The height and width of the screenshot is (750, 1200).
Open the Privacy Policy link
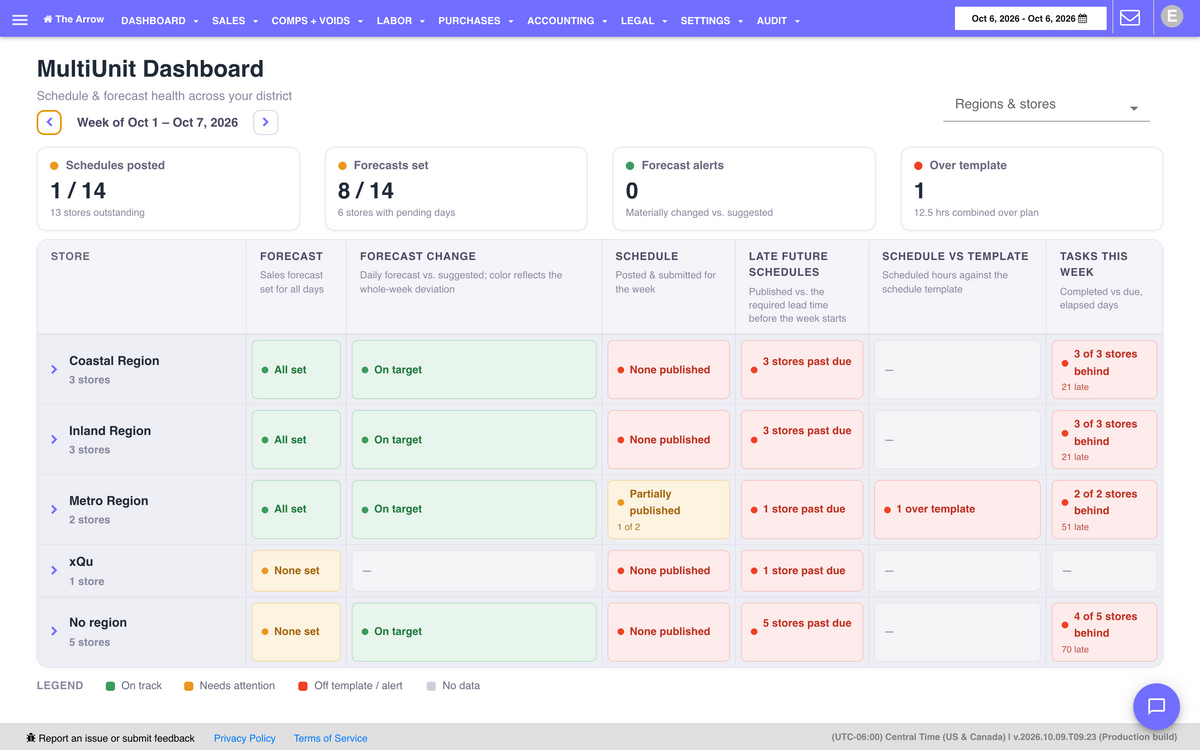pos(245,738)
